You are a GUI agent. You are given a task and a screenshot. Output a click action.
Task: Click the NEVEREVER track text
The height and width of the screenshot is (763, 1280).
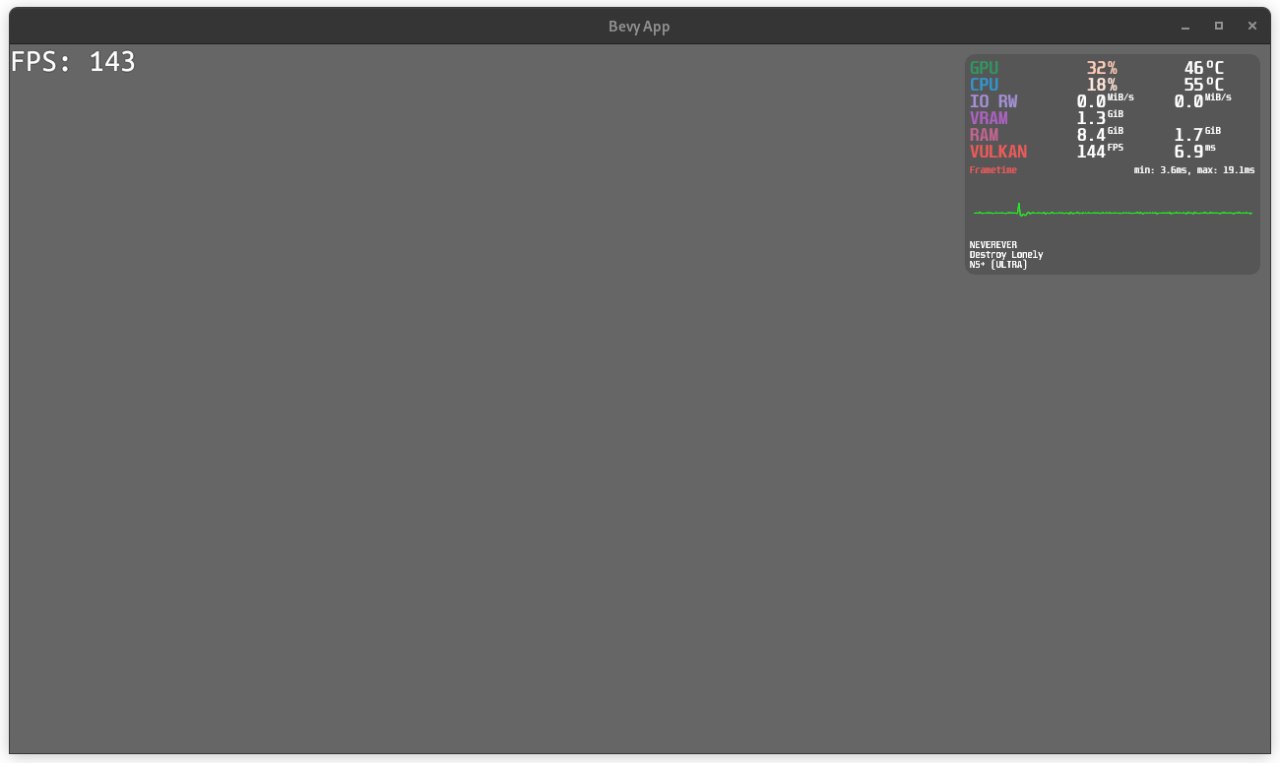(993, 245)
